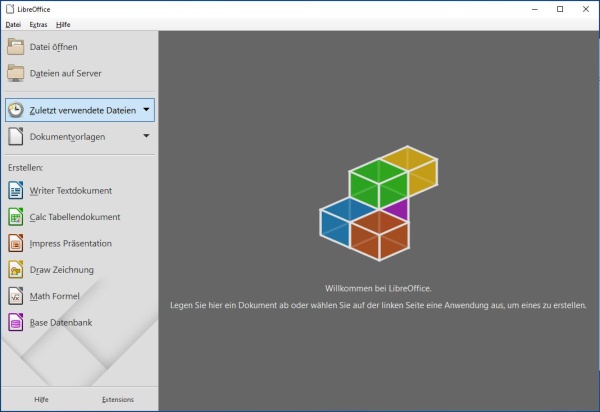The image size is (600, 412).
Task: Create a new Impress Präsentation
Action: pyautogui.click(x=71, y=244)
